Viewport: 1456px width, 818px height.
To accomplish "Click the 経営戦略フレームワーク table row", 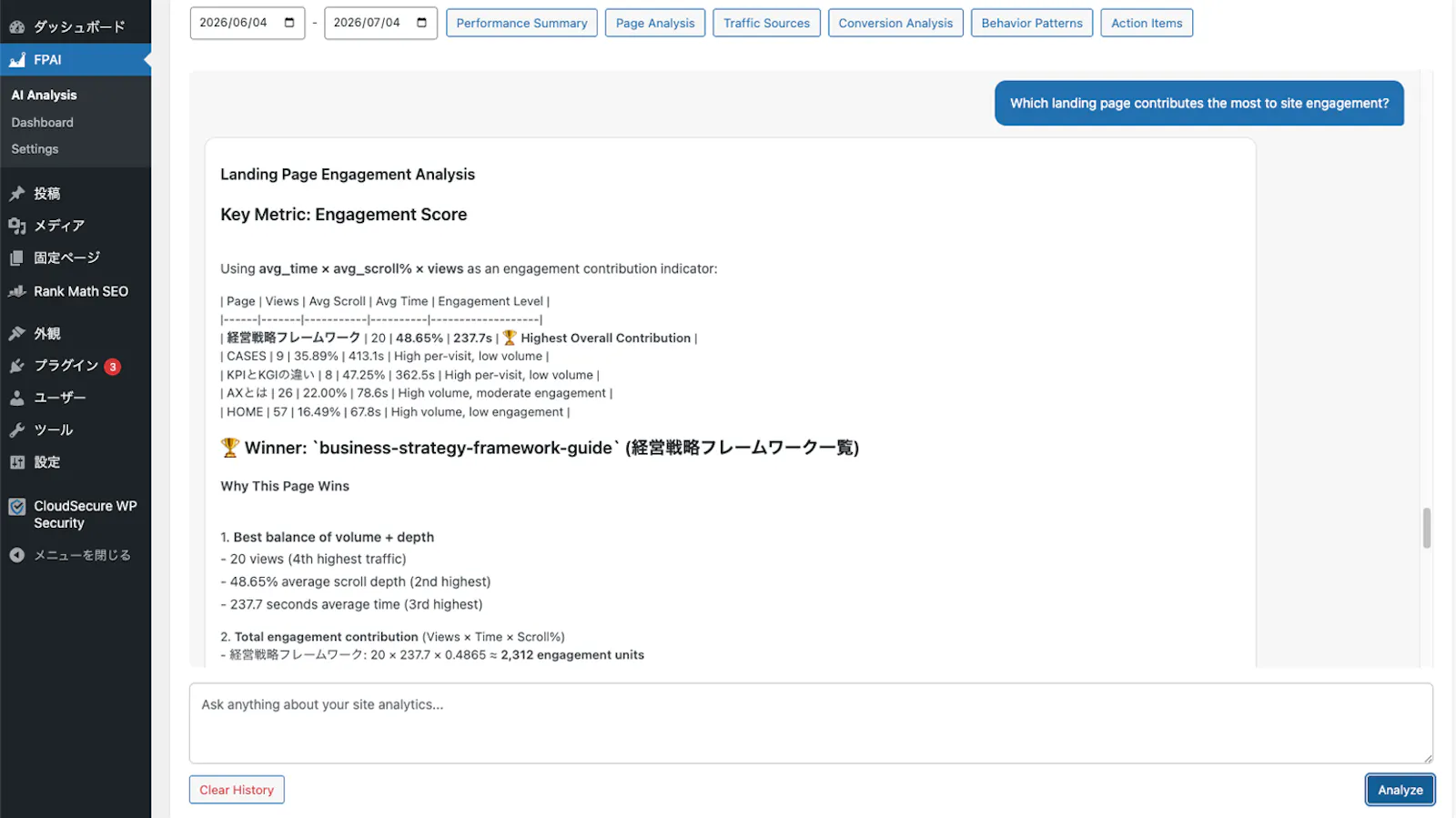I will (x=459, y=338).
